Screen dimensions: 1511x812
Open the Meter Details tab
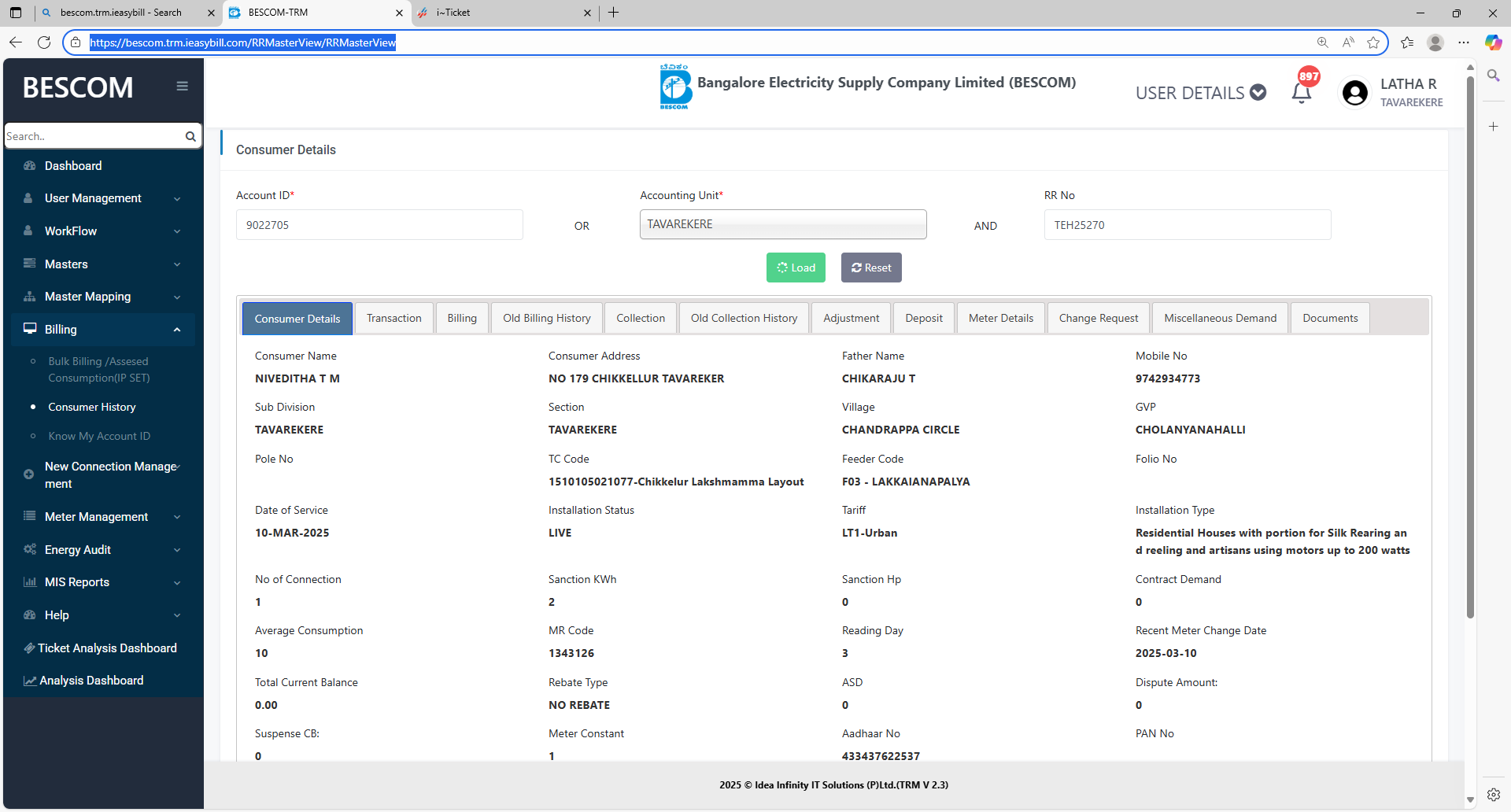click(1001, 318)
